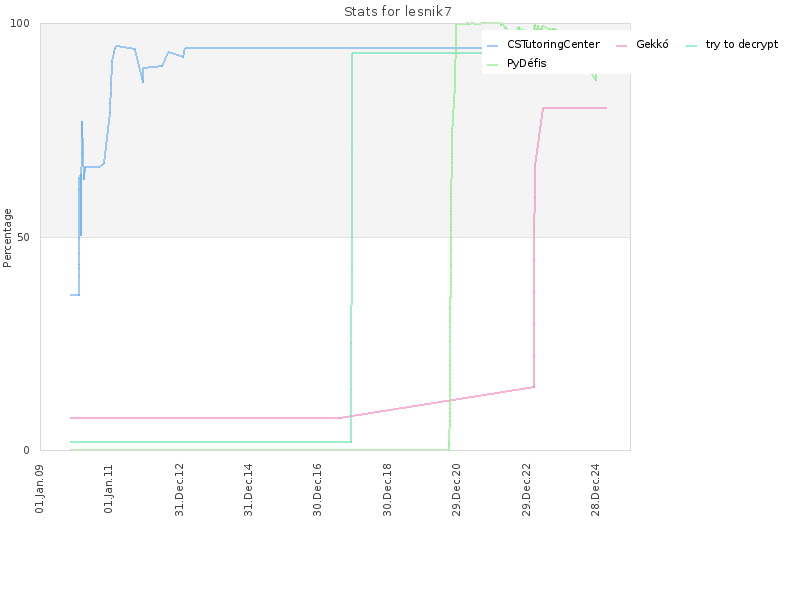Select the 30.Dec.18 x-axis date label

tap(388, 488)
